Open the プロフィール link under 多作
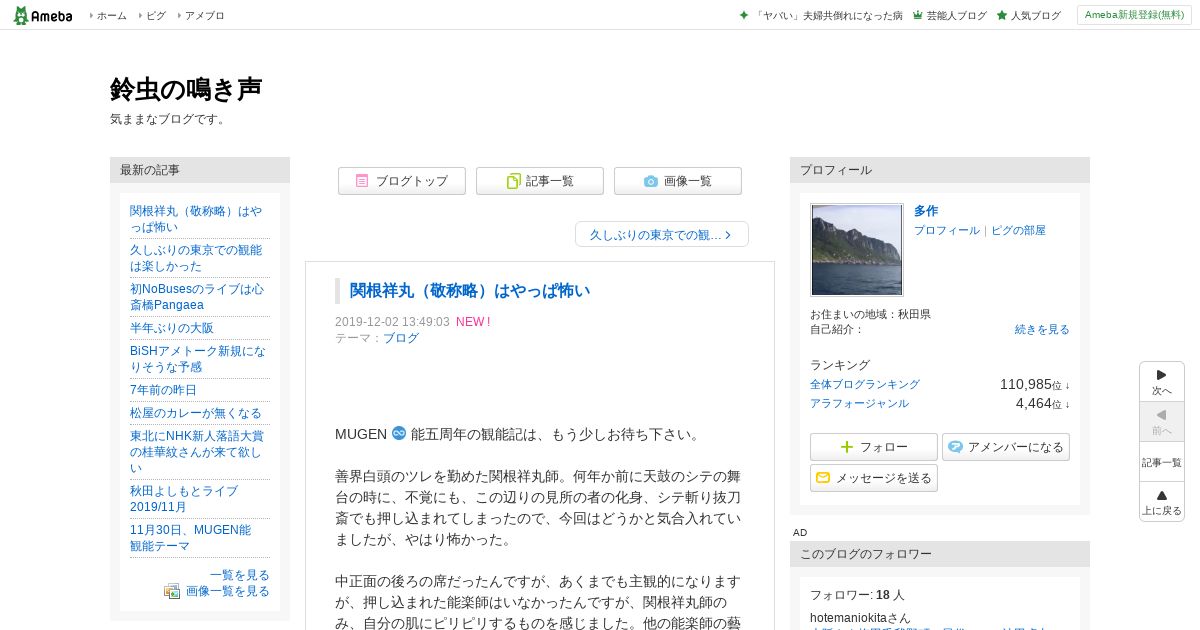Viewport: 1200px width, 630px height. [947, 231]
